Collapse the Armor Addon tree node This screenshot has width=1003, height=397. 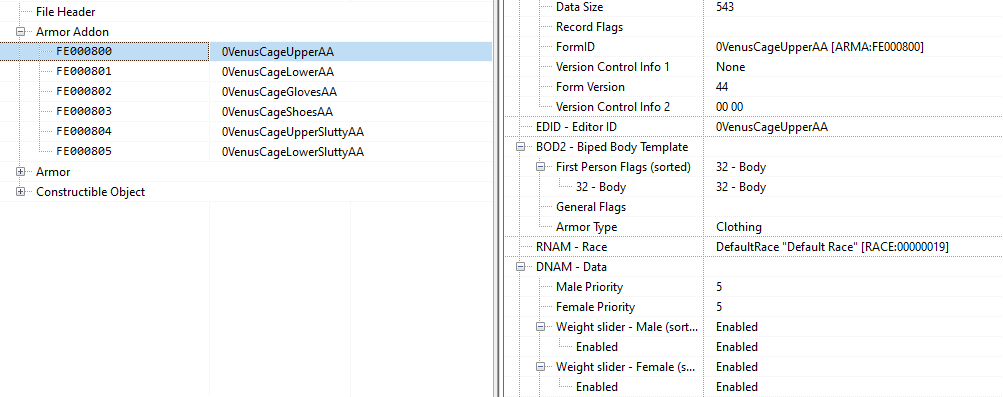tap(20, 31)
